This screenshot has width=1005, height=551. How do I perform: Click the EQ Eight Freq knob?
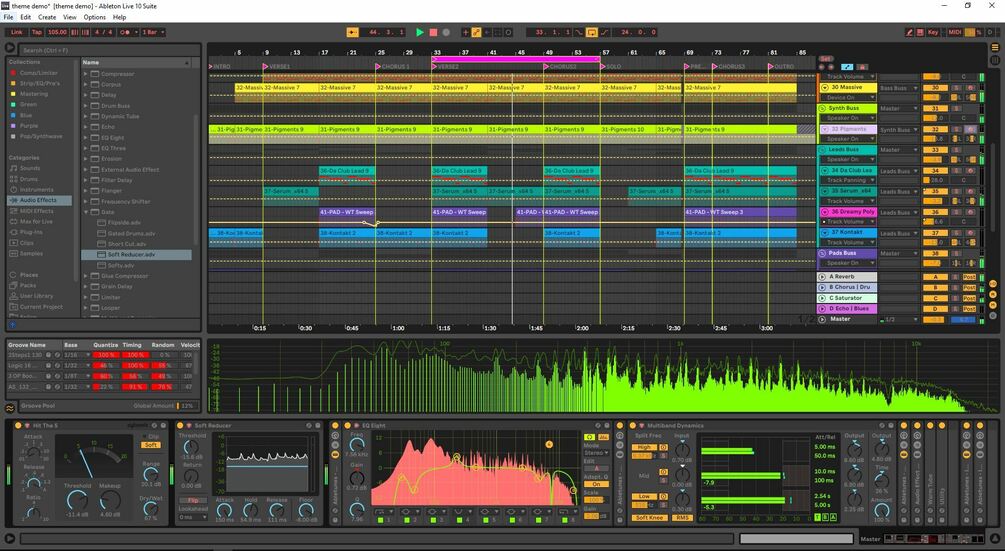[356, 443]
